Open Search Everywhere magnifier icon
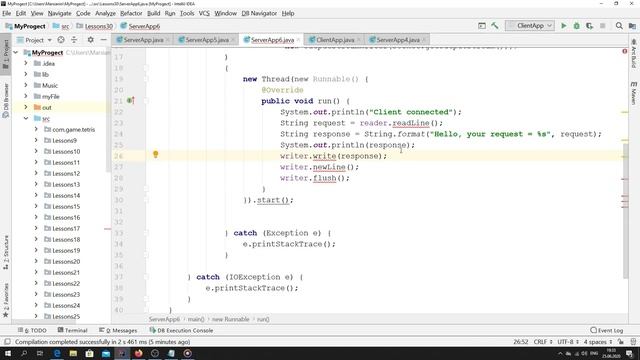Image resolution: width=640 pixels, height=360 pixels. [619, 26]
